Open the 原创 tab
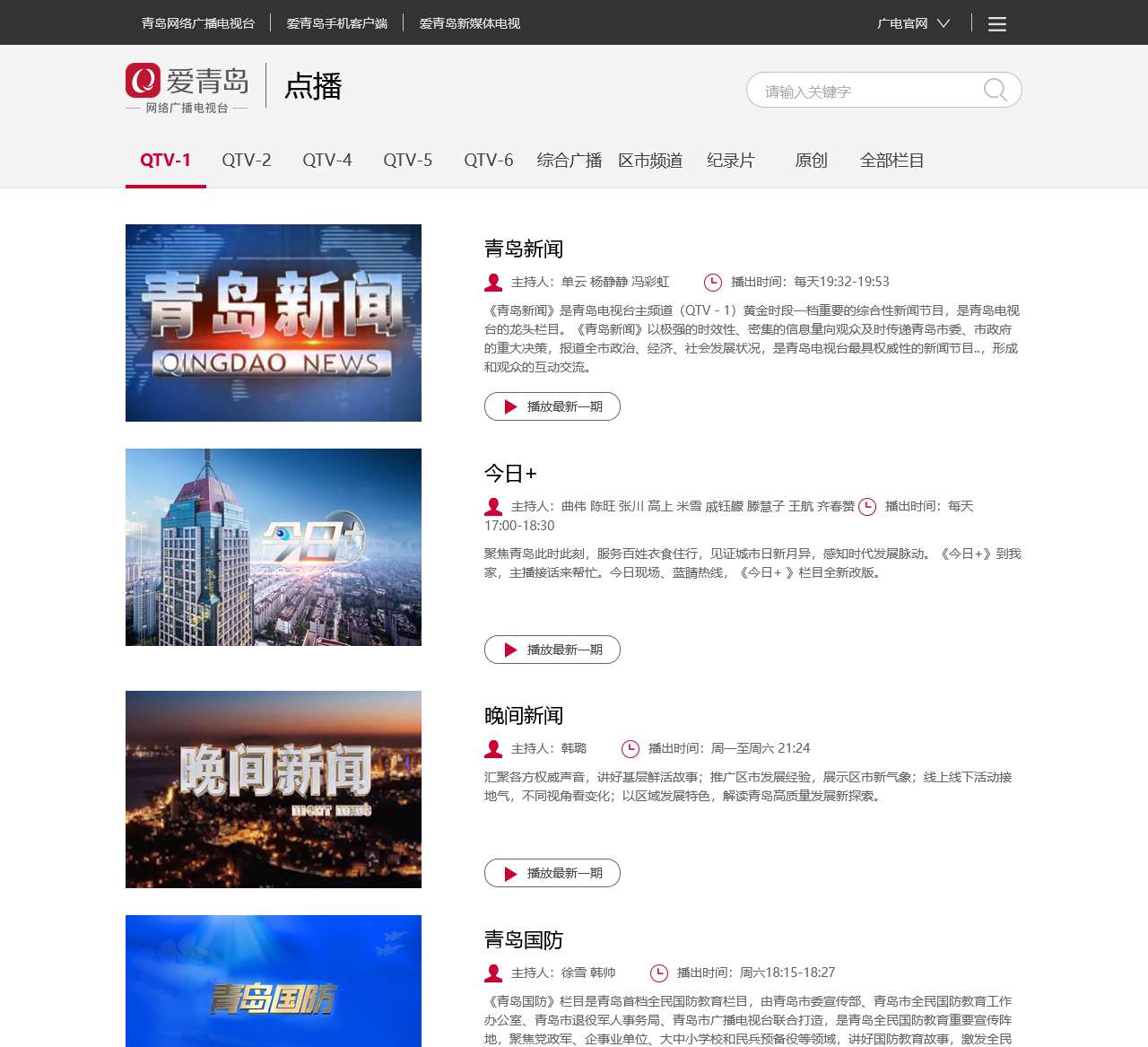Screen dimensions: 1148x1047 point(812,161)
